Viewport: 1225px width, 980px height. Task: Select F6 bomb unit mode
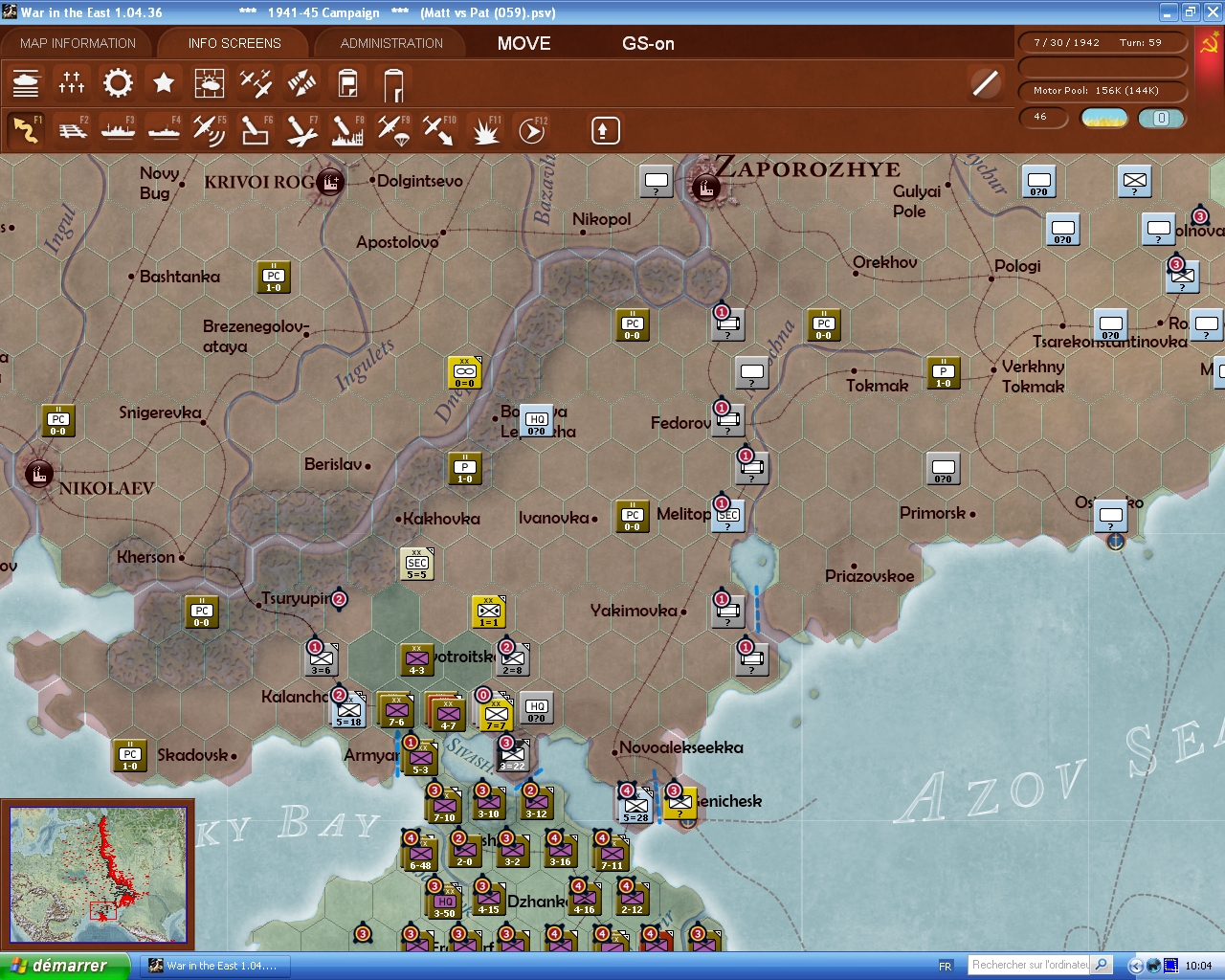[256, 130]
